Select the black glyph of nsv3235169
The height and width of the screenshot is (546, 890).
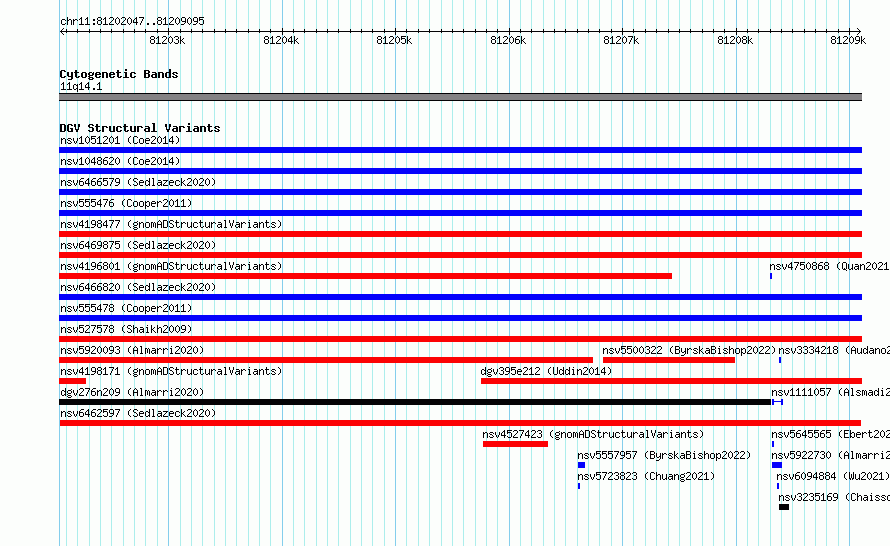click(784, 507)
